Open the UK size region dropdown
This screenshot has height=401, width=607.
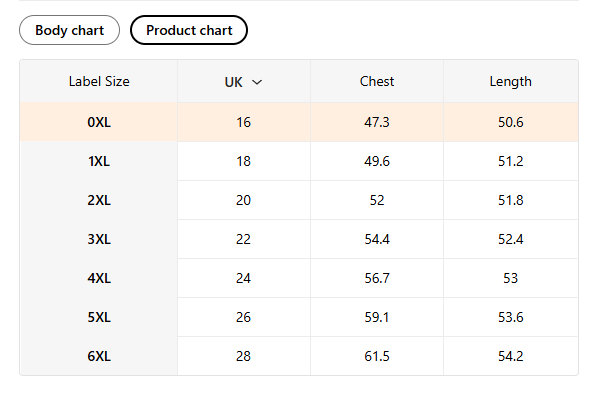pos(243,81)
